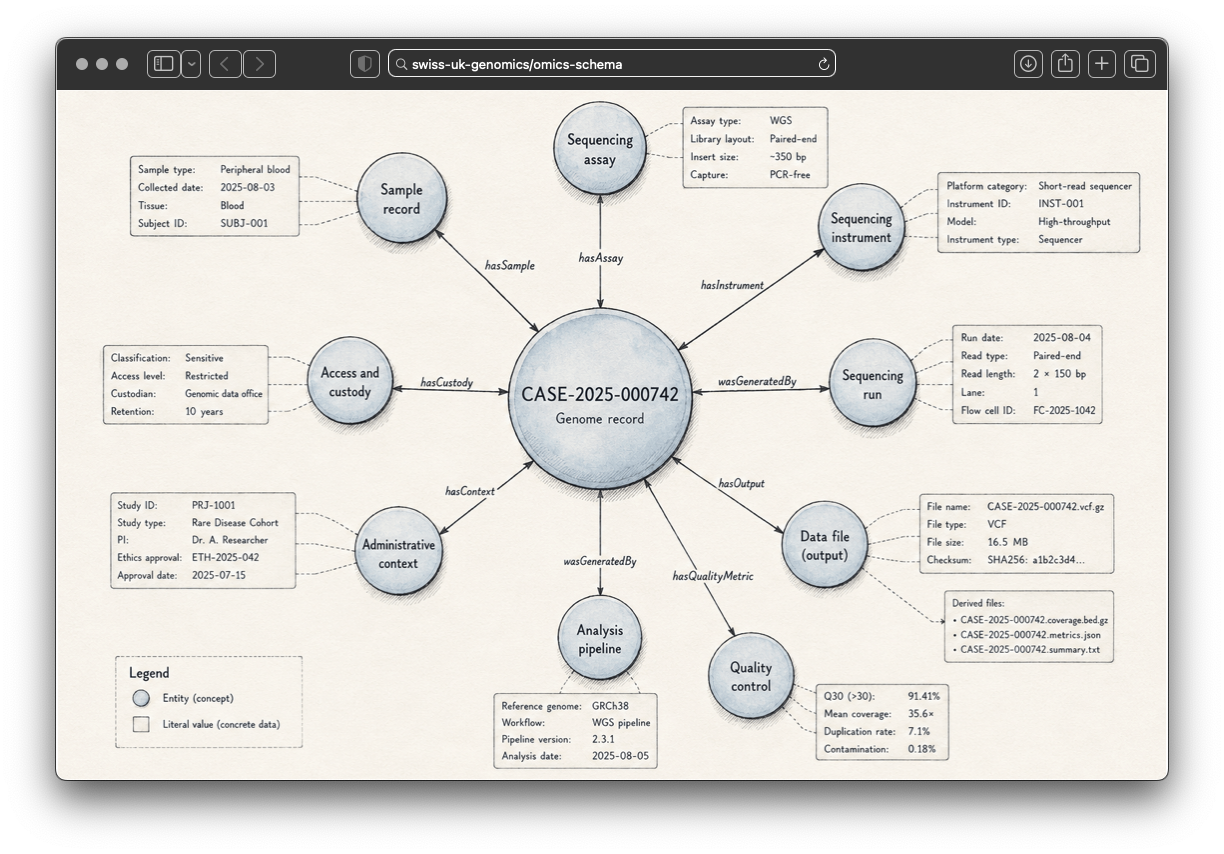The height and width of the screenshot is (854, 1224).
Task: Select the Administrative context node
Action: [x=399, y=553]
